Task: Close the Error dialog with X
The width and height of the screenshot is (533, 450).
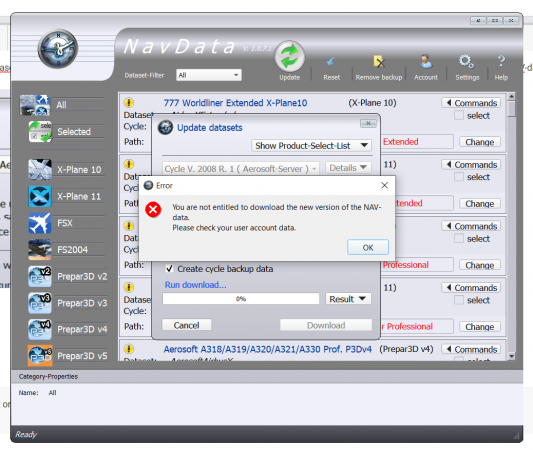Action: [x=384, y=185]
